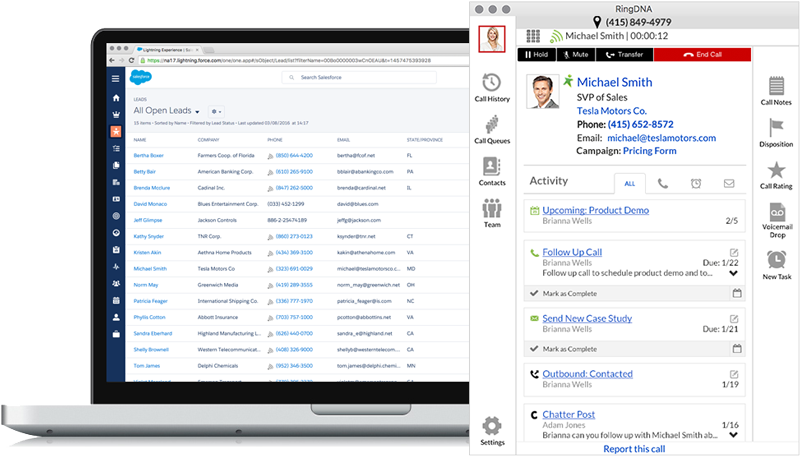Click email michael@teslamotors.com

[x=661, y=138]
